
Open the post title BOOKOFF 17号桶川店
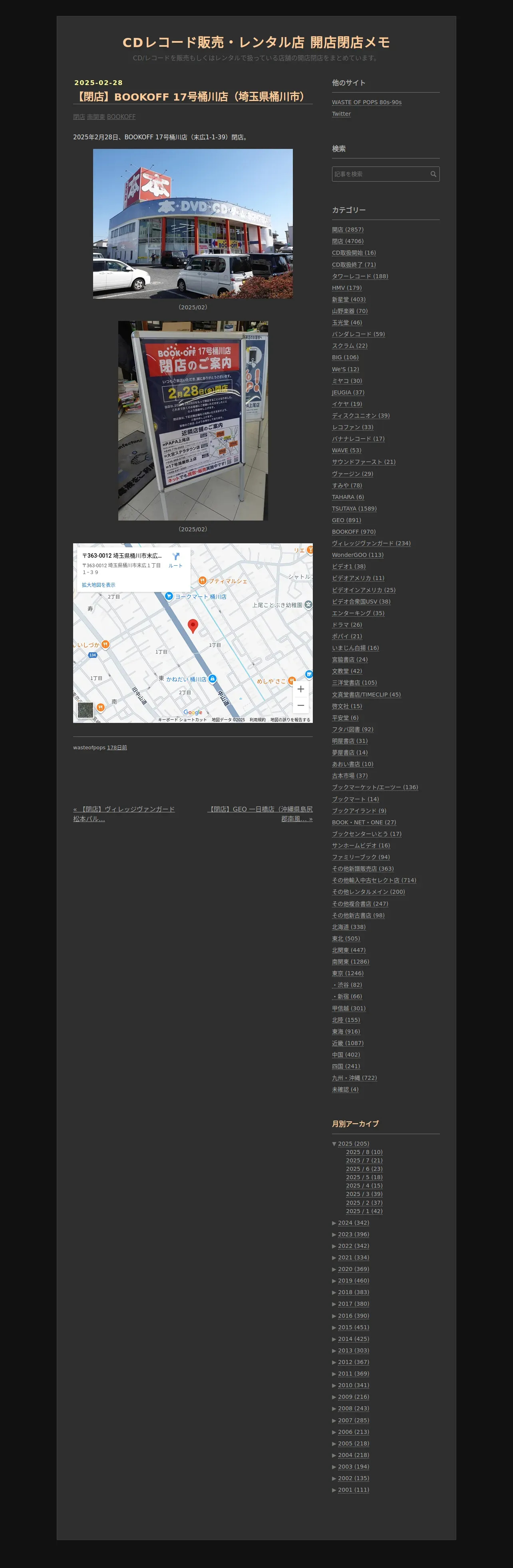pos(191,96)
